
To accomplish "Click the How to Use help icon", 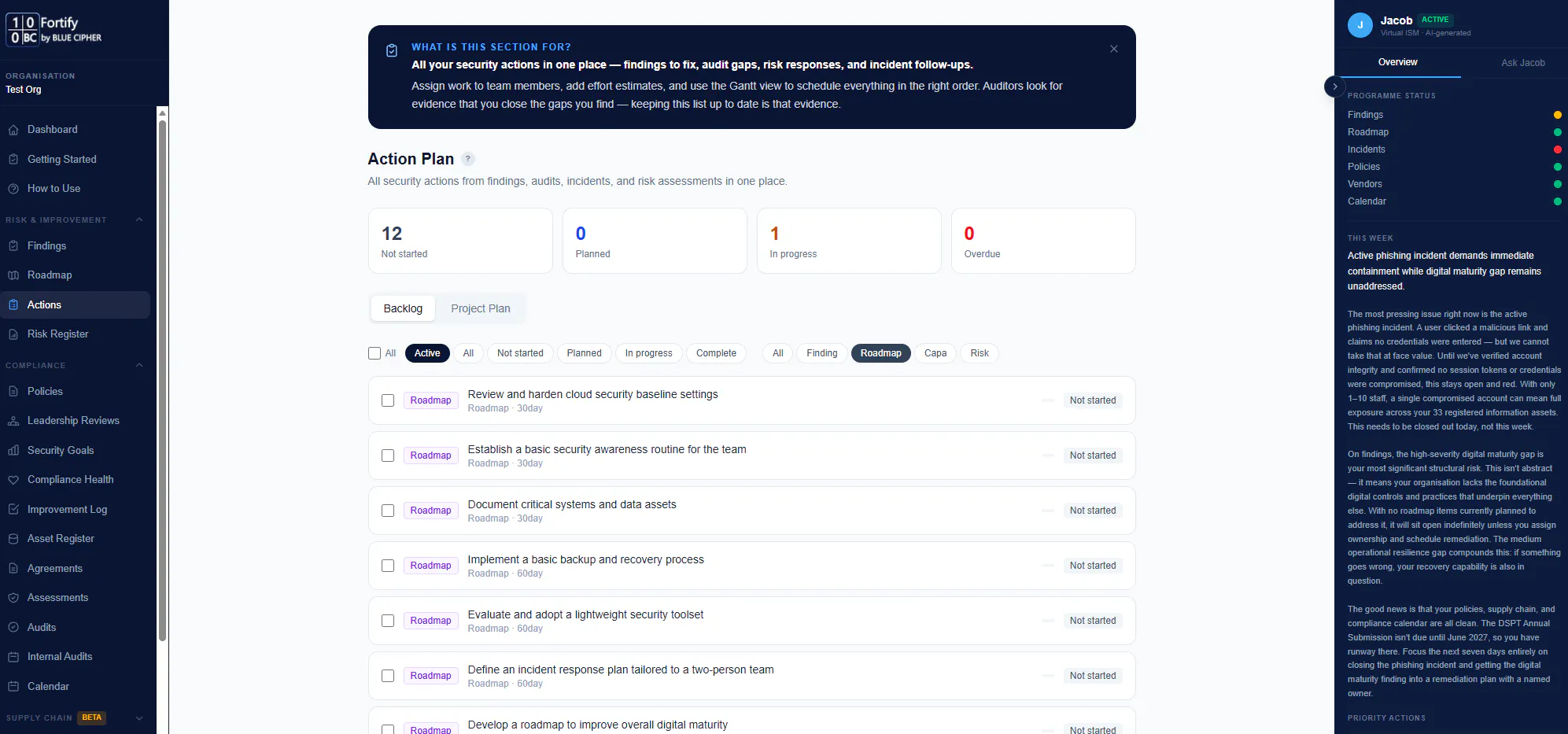I will pyautogui.click(x=13, y=189).
